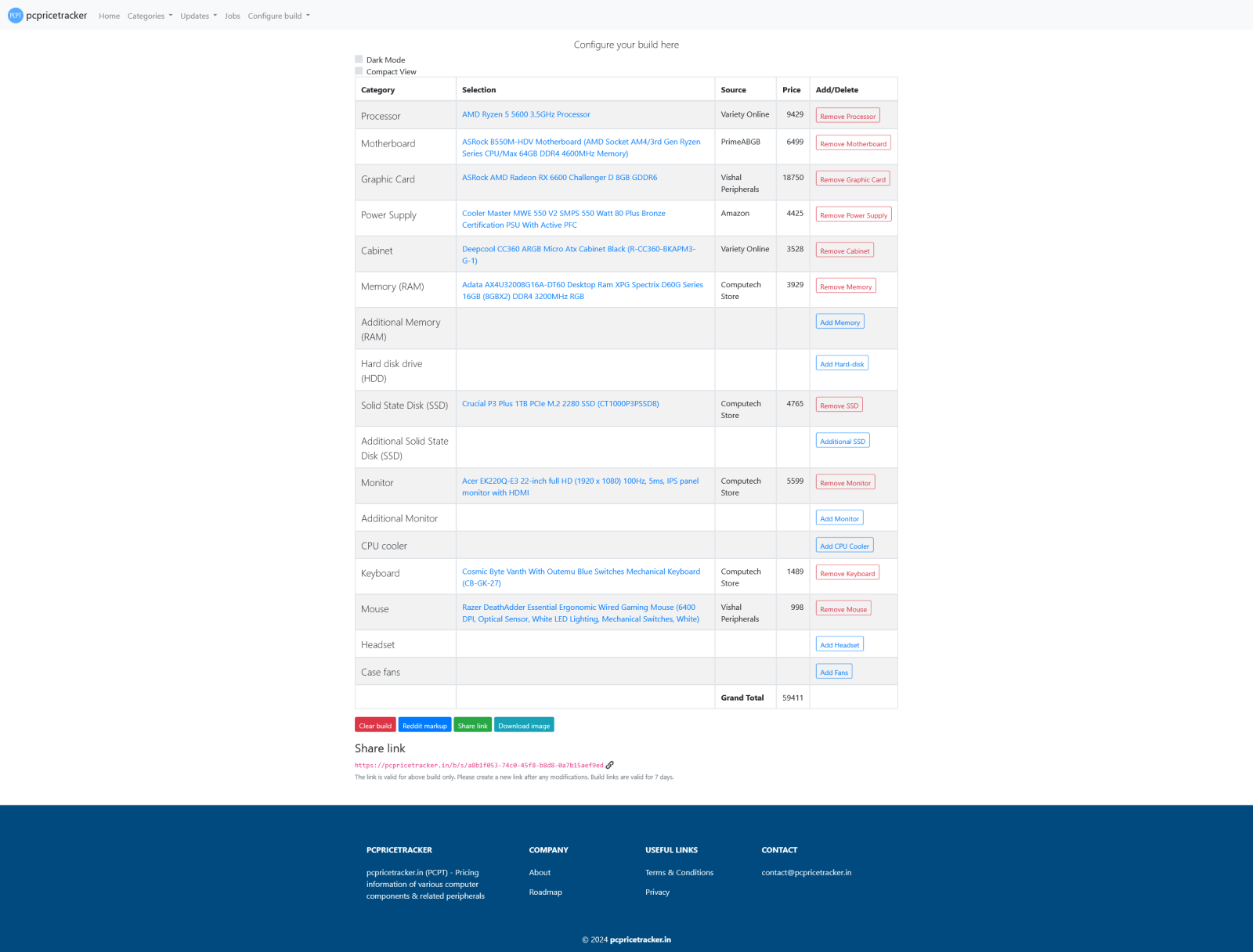This screenshot has height=952, width=1253.
Task: Go to the Home nav item
Action: click(x=110, y=16)
